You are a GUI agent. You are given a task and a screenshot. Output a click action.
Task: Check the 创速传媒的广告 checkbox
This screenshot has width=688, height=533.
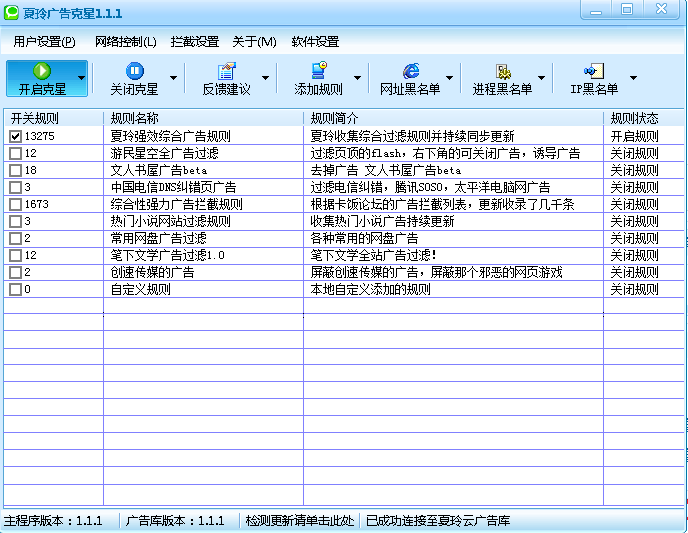15,273
